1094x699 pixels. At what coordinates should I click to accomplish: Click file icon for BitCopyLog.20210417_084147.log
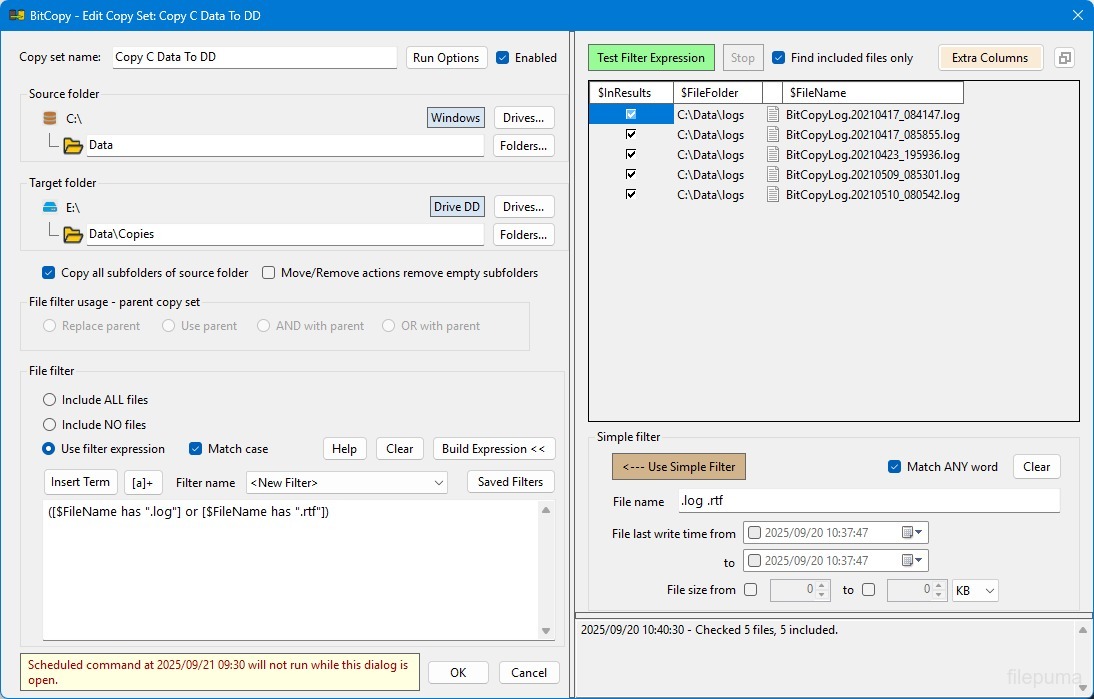(x=772, y=114)
